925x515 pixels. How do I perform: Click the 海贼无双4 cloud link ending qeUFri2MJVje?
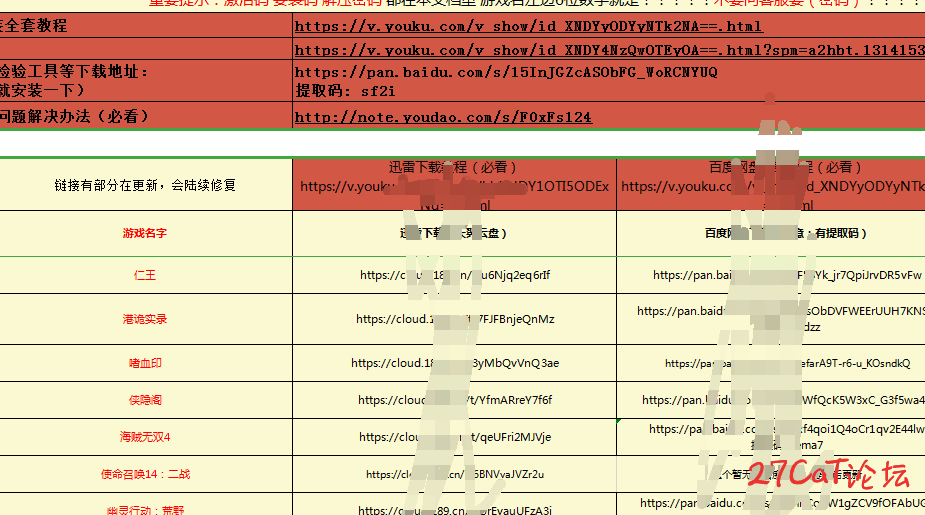pyautogui.click(x=455, y=437)
